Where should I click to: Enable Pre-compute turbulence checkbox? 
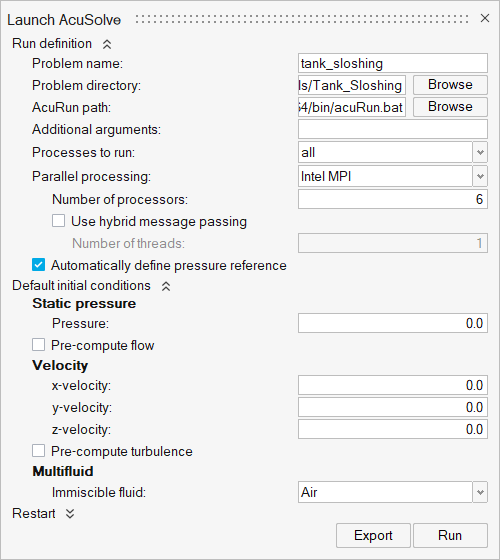pyautogui.click(x=39, y=451)
